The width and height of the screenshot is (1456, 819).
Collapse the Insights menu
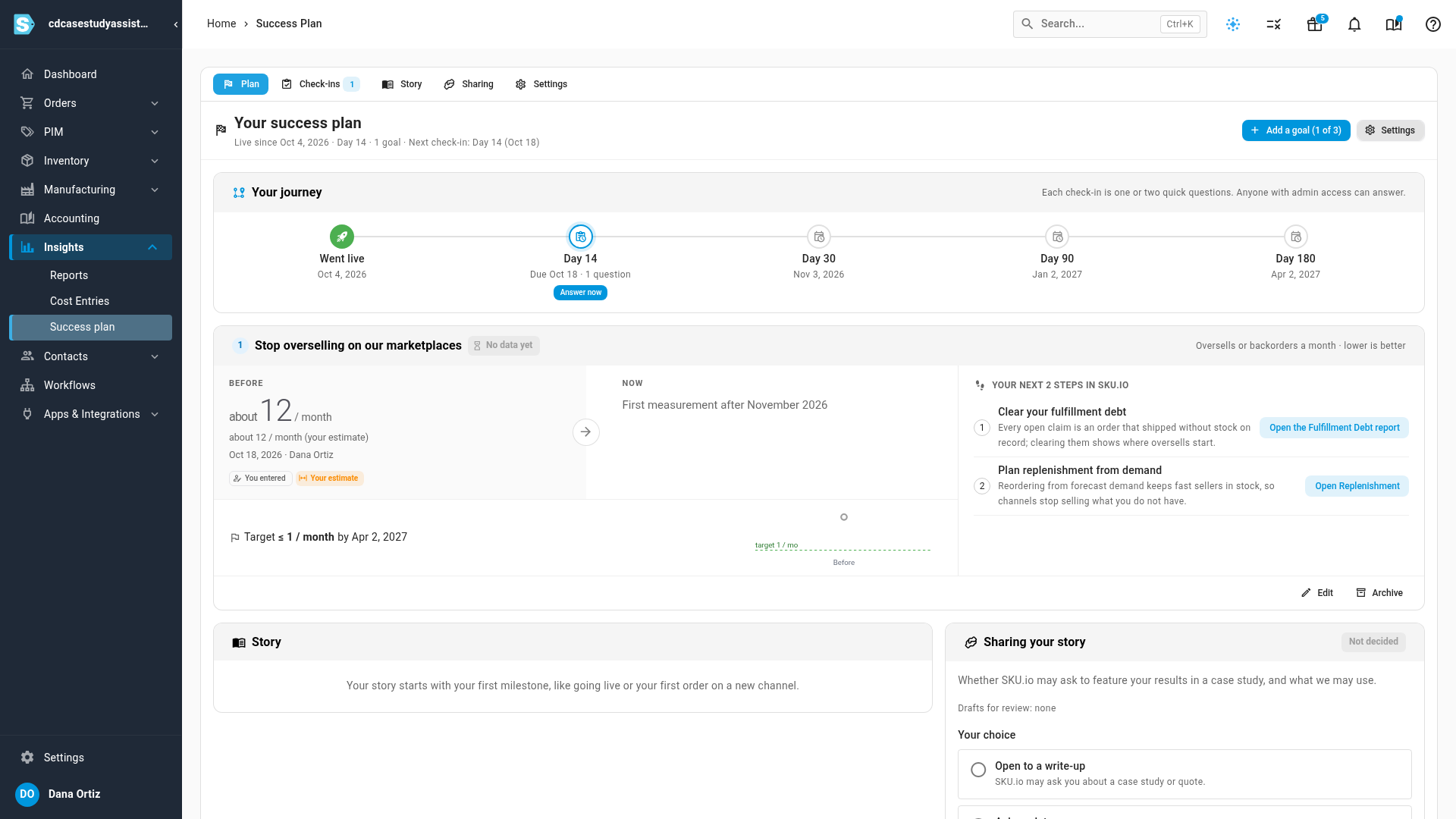coord(91,247)
